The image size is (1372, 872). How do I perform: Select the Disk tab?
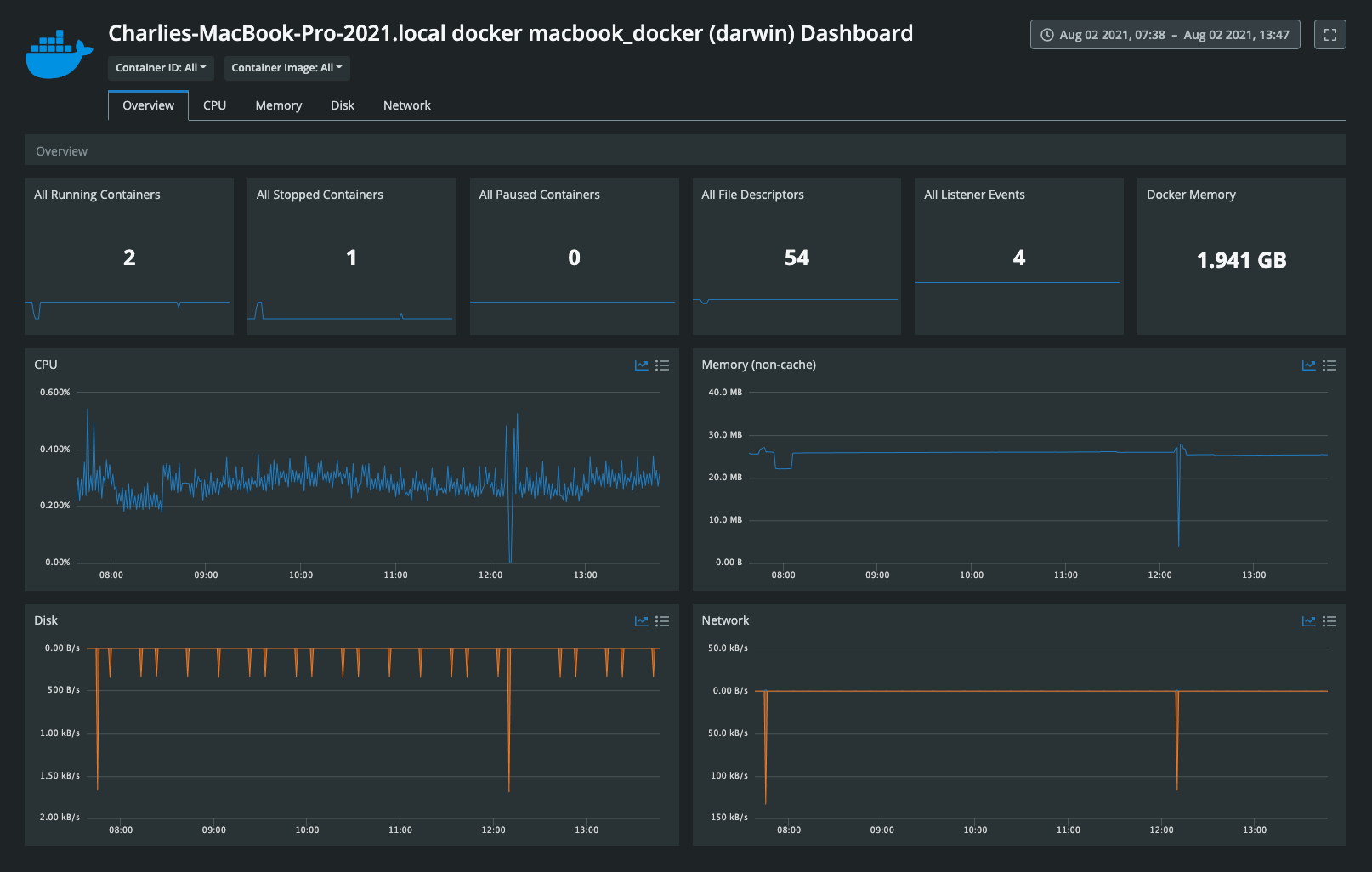(343, 105)
